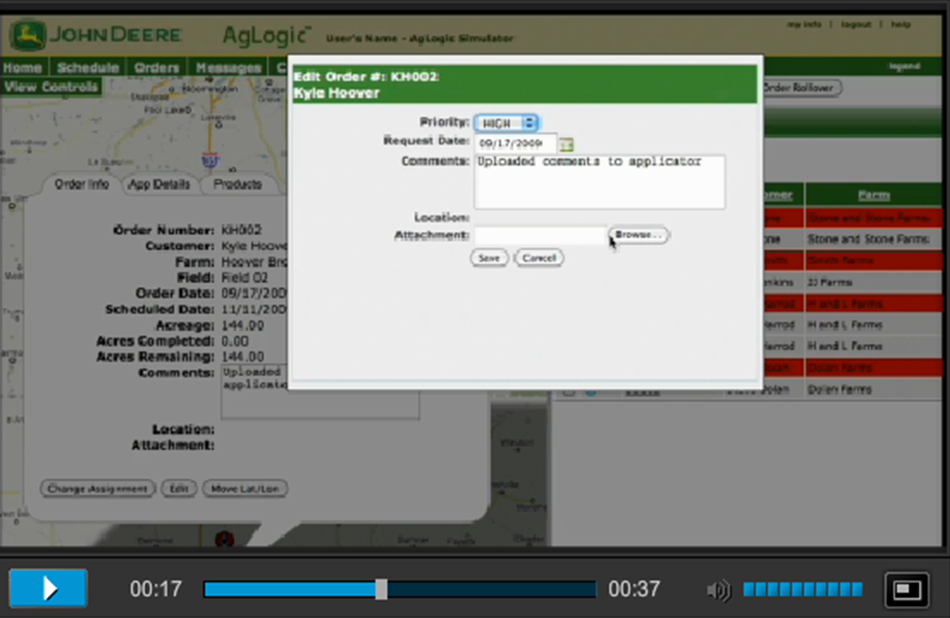The image size is (950, 618).
Task: Open the Messages menu
Action: 228,68
